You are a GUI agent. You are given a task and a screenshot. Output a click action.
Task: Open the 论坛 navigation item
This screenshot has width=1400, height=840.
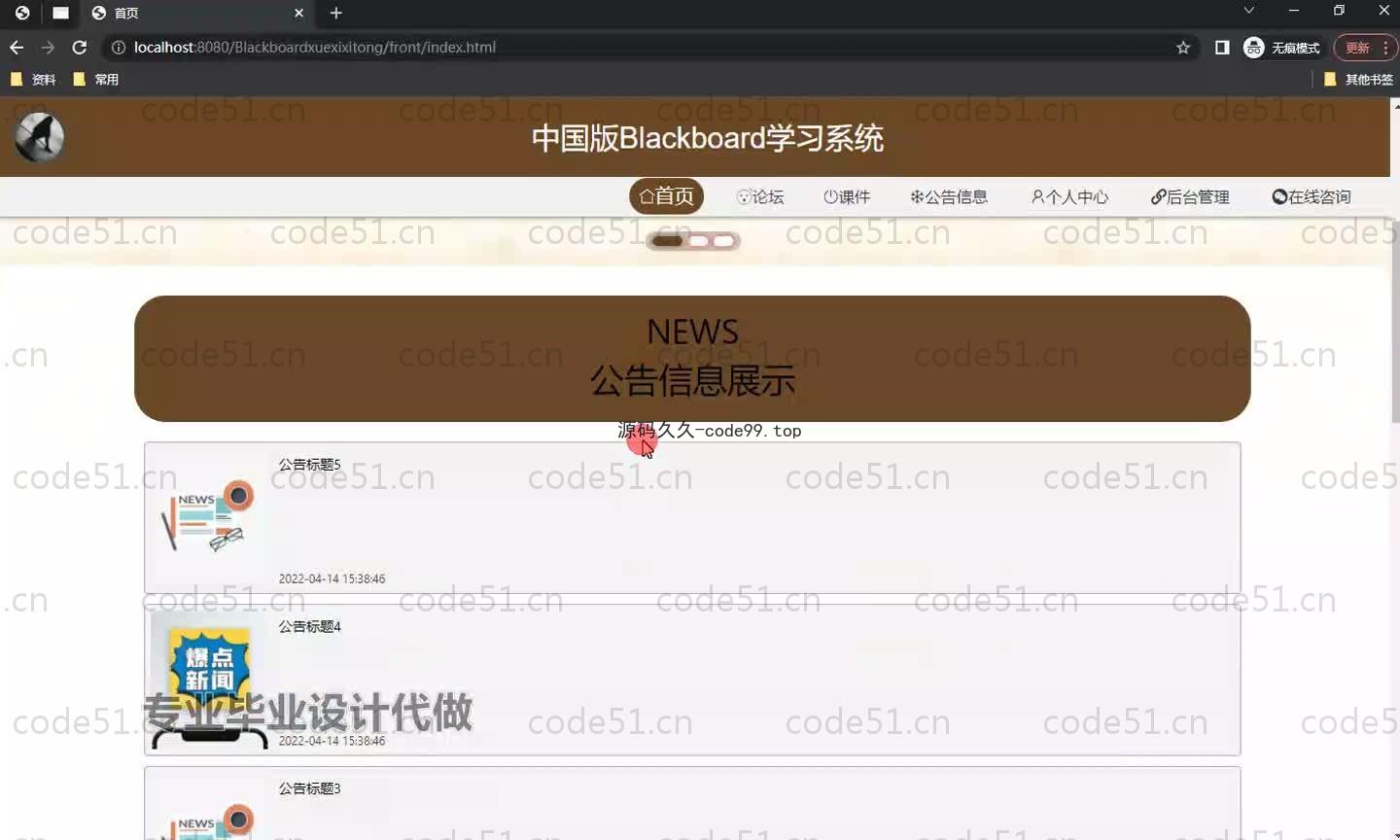point(760,196)
